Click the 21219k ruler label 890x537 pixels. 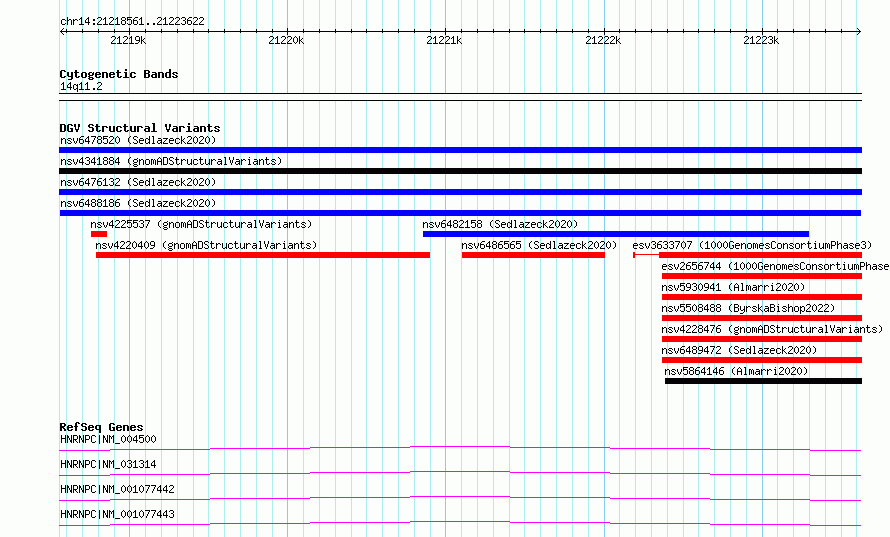(x=128, y=40)
